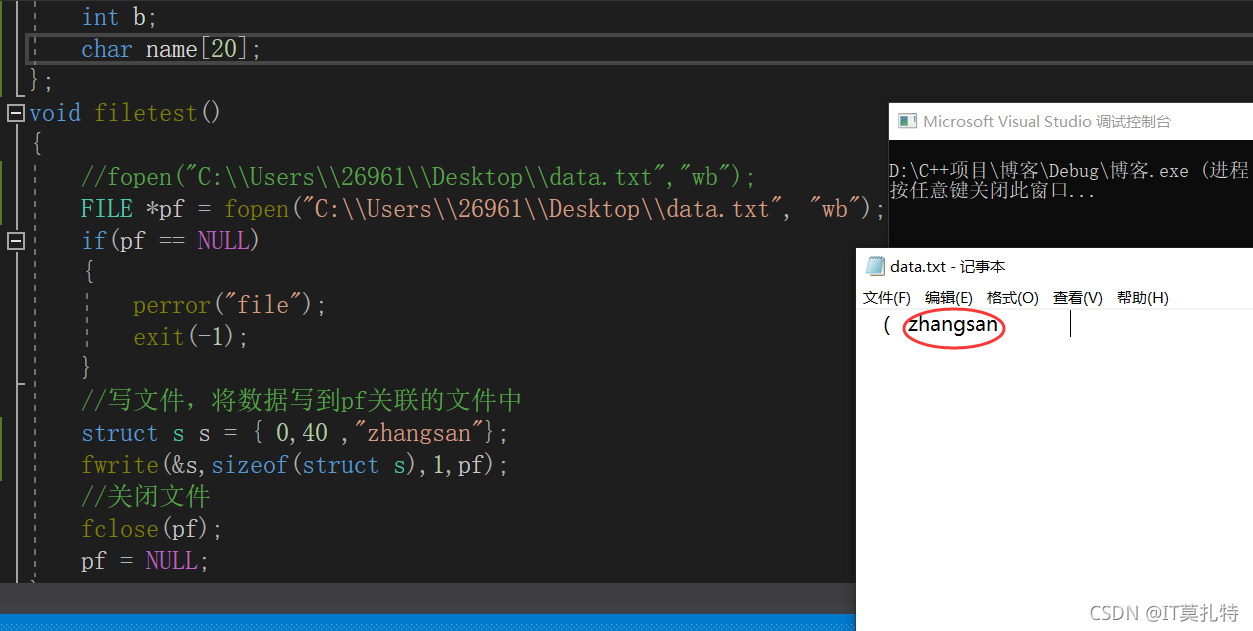Click the debug console window icon
1253x631 pixels.
click(907, 121)
